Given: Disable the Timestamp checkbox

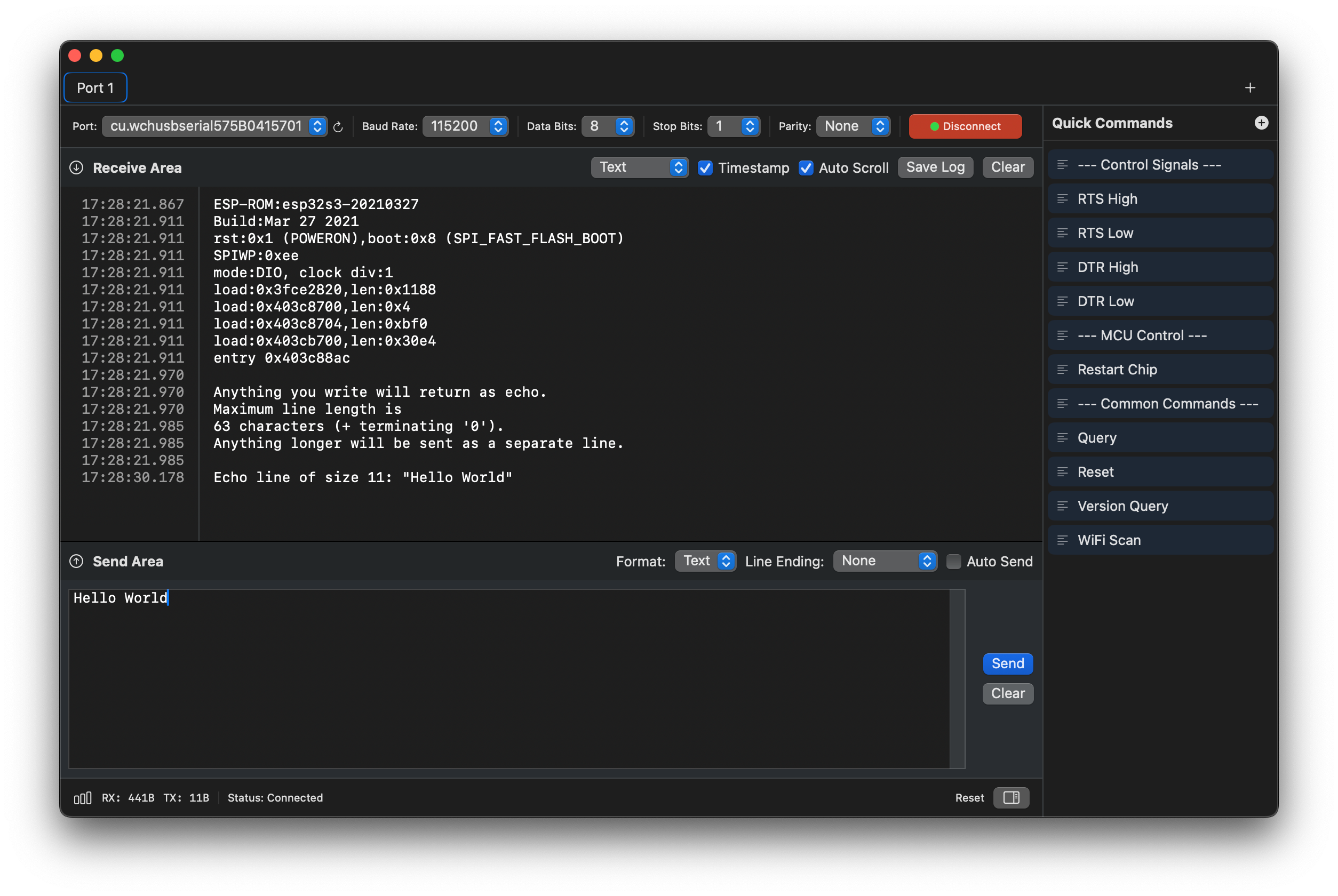Looking at the screenshot, I should pyautogui.click(x=705, y=168).
